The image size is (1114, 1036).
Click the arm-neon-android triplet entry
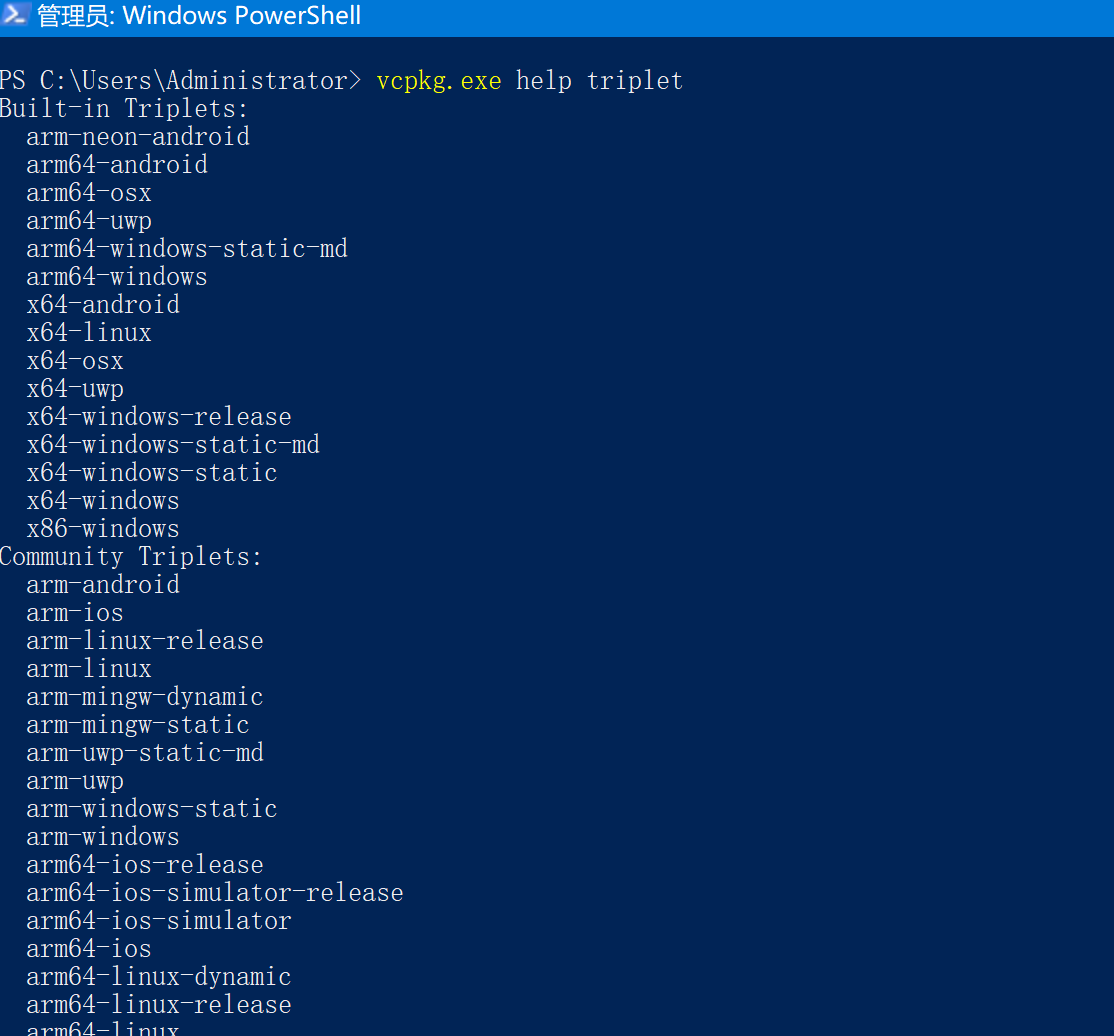coord(137,136)
